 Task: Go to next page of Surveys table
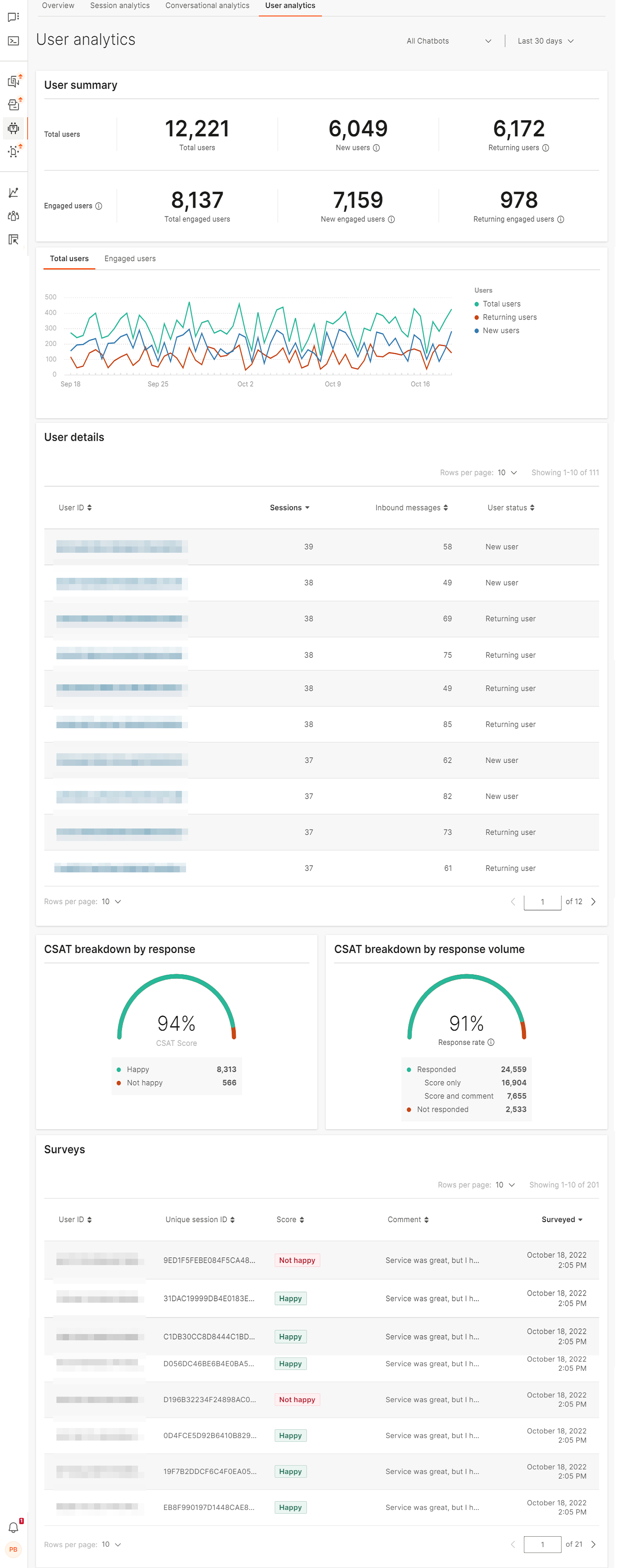coord(593,1544)
